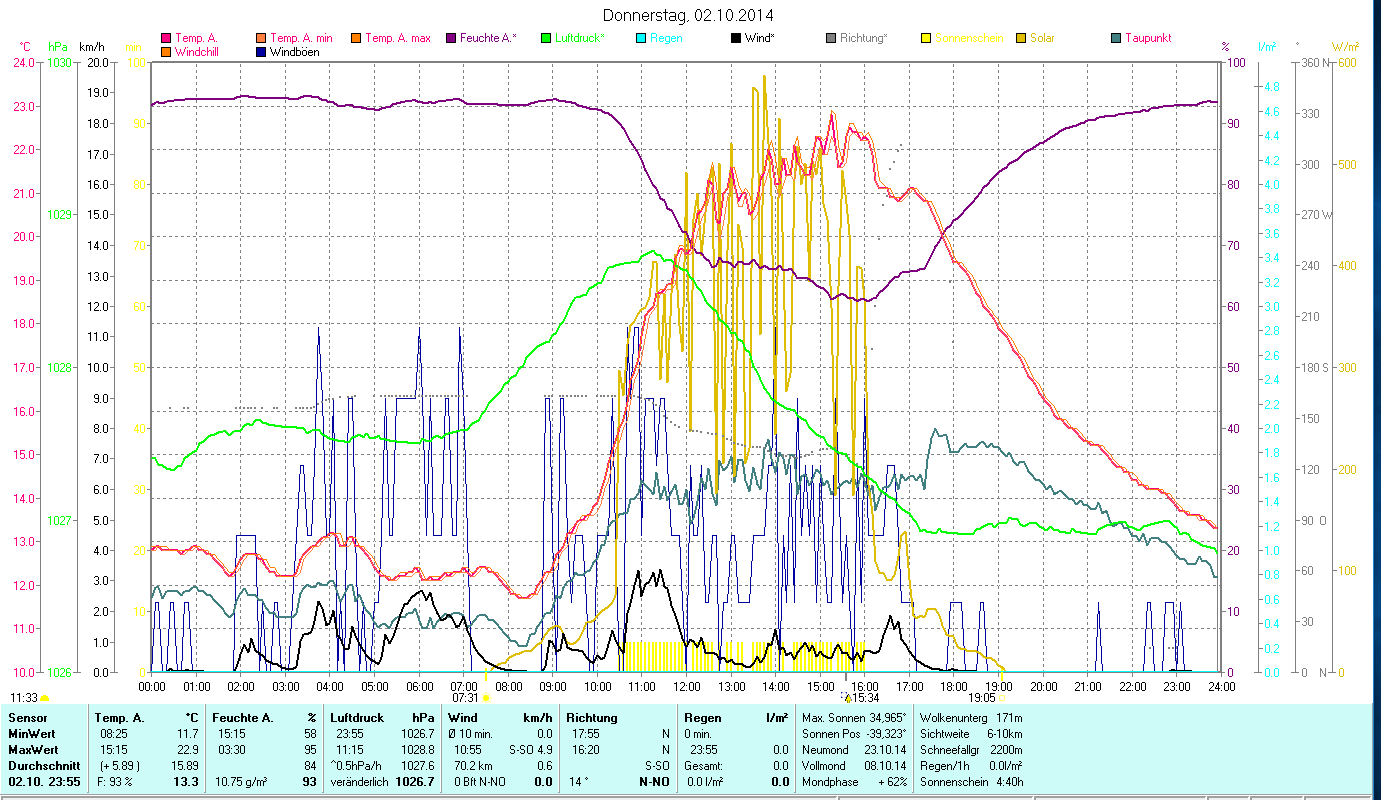Click the orange Windchill legend swatch
1381x800 pixels.
click(x=166, y=51)
